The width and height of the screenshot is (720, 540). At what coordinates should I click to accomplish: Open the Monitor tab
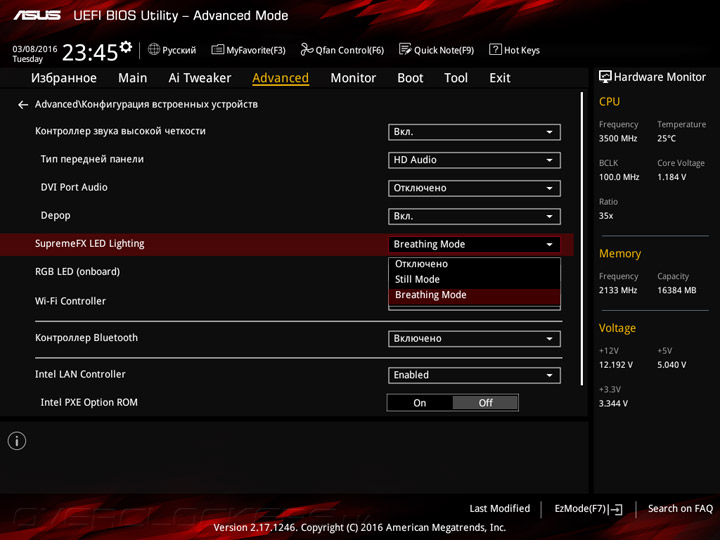(353, 78)
